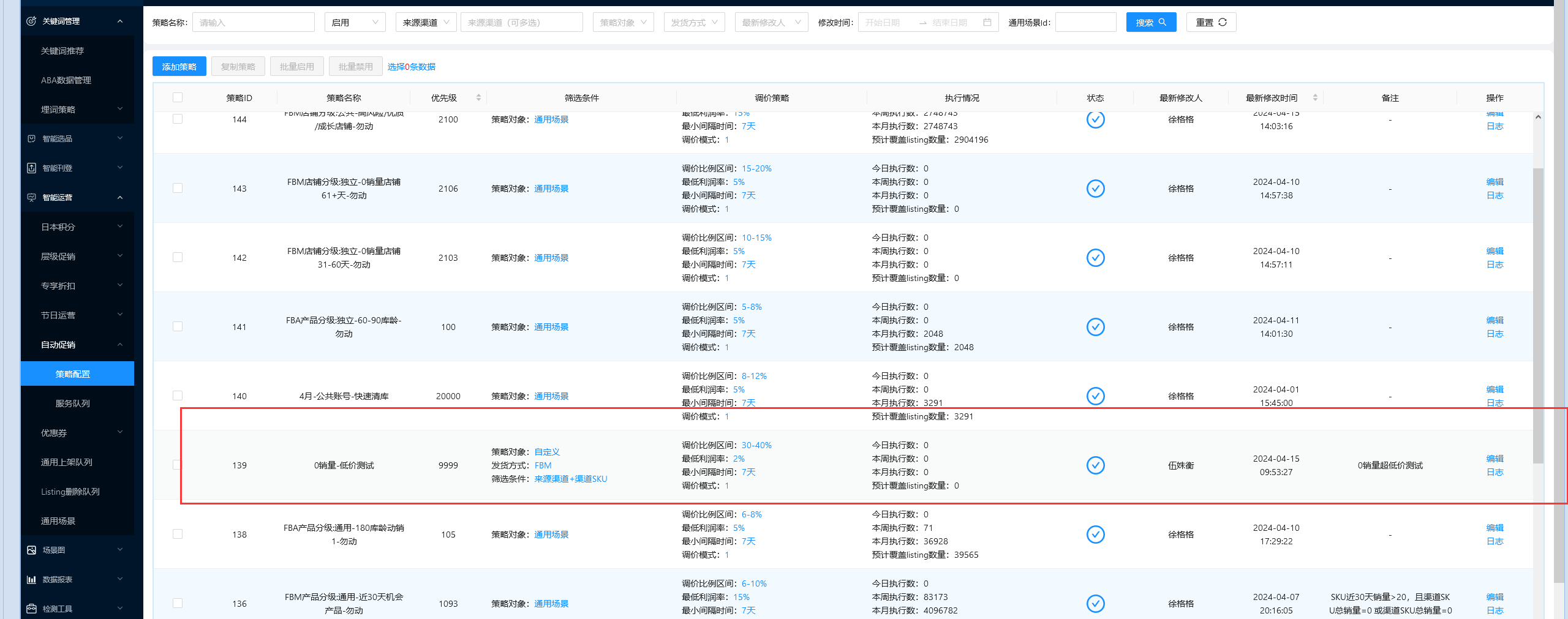Tick checkbox for strategy 143 row
Viewport: 1568px width, 619px height.
point(178,188)
